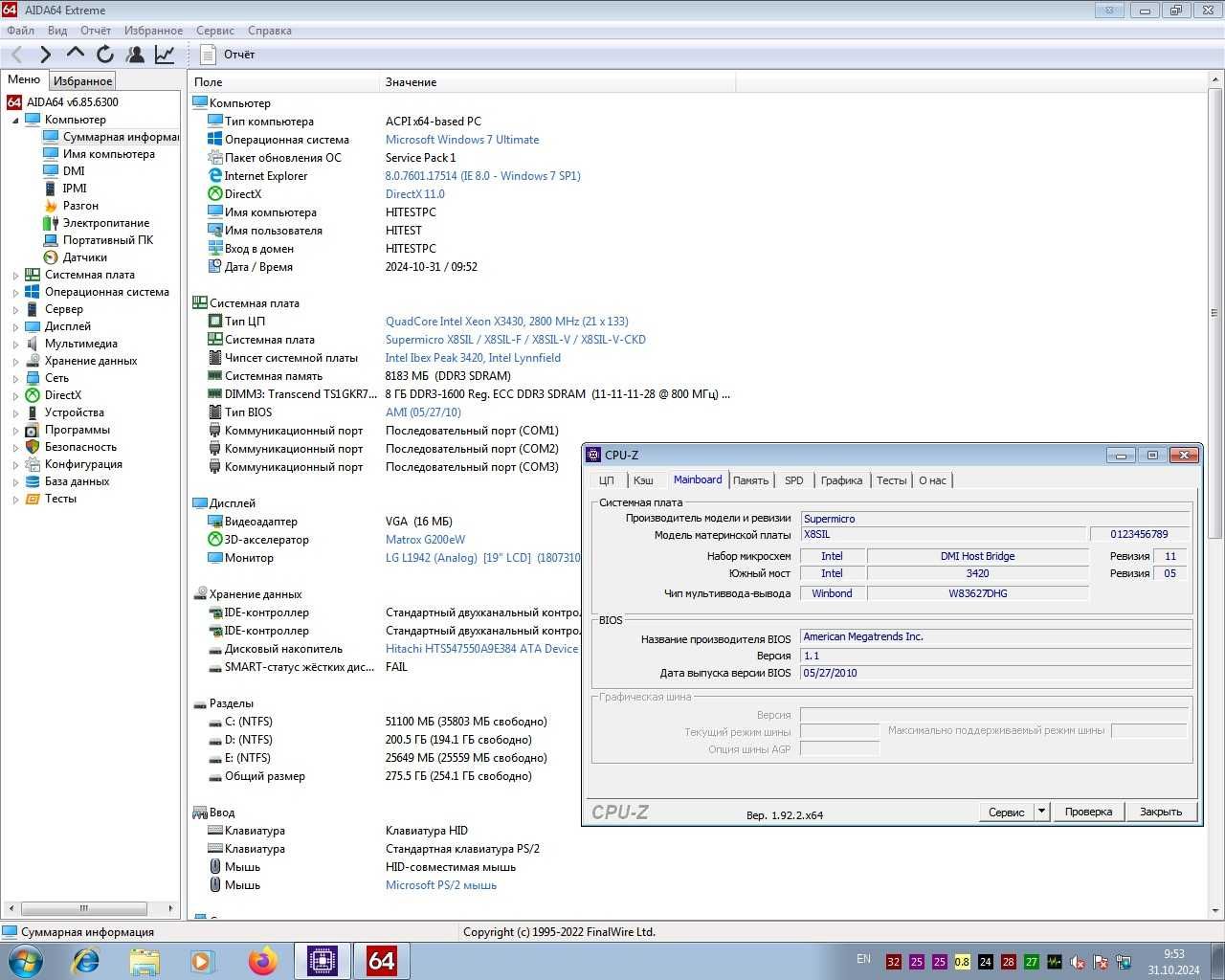Select the IPMI tree item
1225x980 pixels.
pyautogui.click(x=75, y=189)
